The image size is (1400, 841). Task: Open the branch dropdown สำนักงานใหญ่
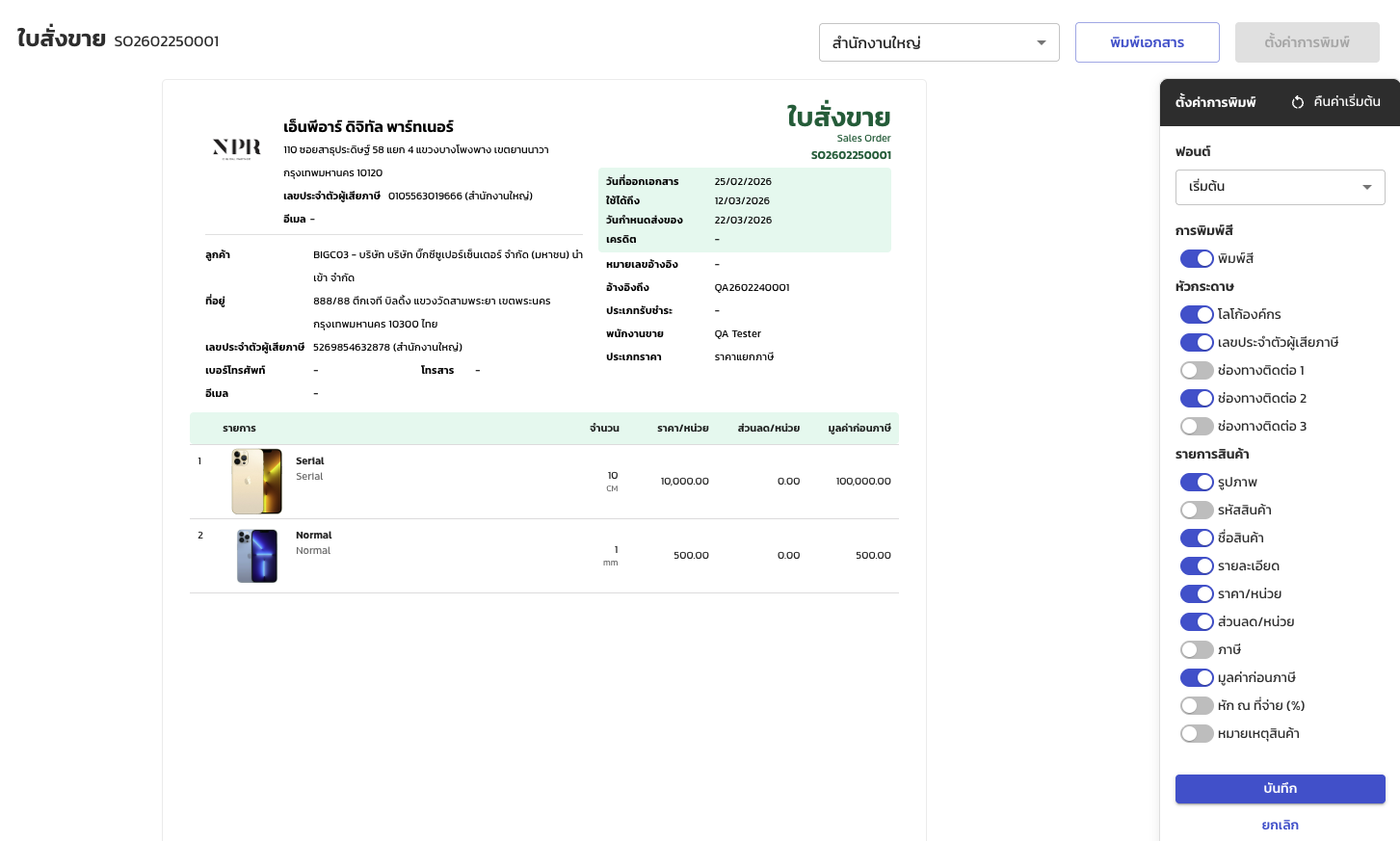938,42
